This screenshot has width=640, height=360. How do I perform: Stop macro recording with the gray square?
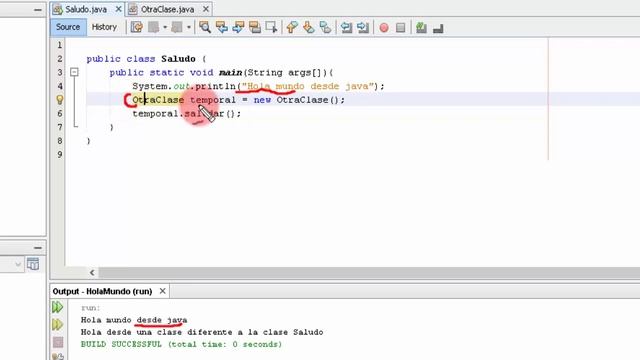[400, 28]
